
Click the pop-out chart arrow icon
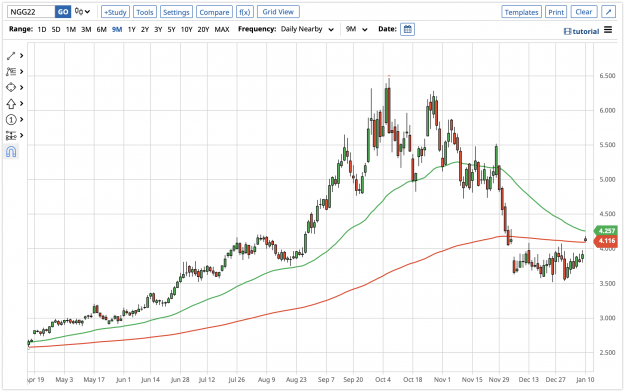[608, 12]
